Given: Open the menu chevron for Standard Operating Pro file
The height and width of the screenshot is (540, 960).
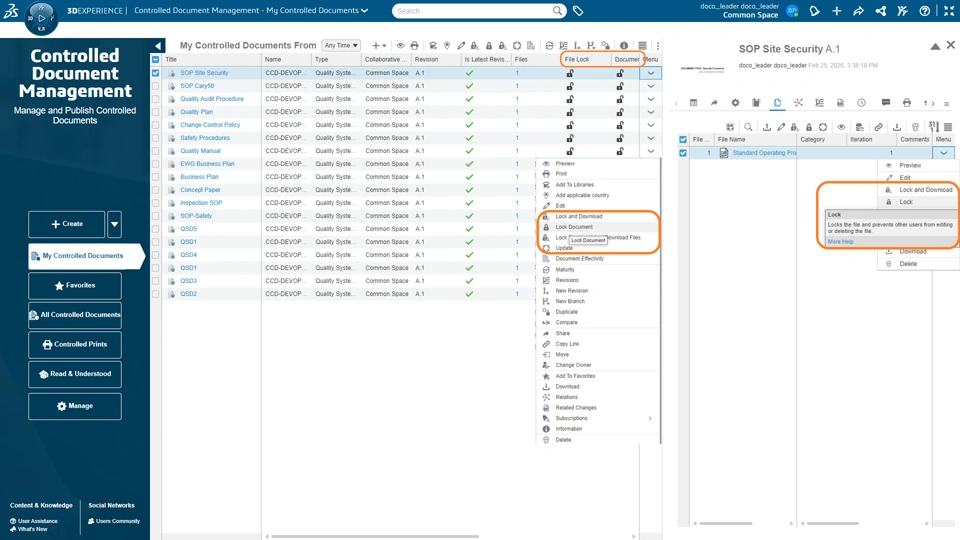Looking at the screenshot, I should click(x=943, y=153).
